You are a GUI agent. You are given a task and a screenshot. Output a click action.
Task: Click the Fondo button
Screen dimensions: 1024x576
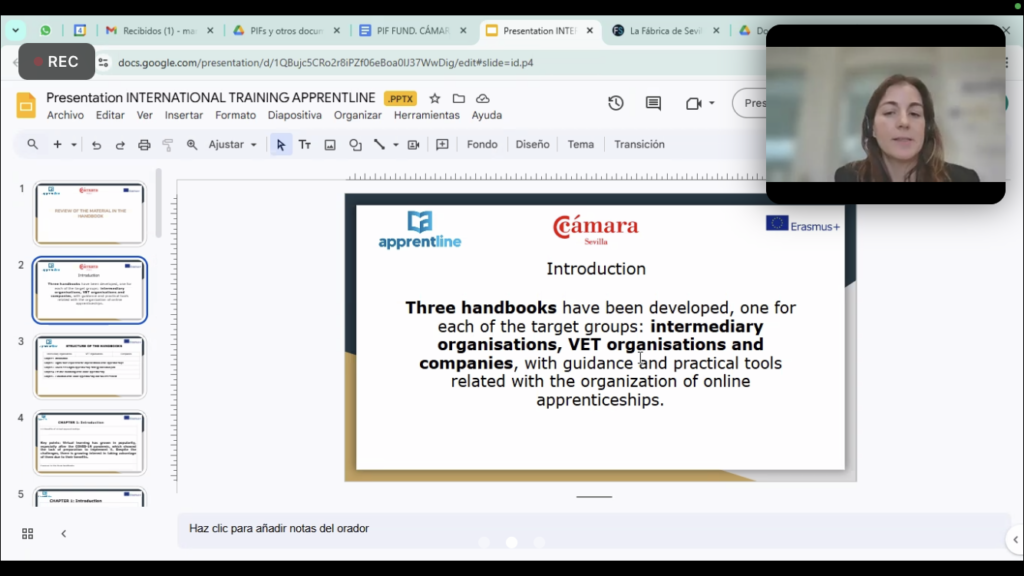click(481, 145)
